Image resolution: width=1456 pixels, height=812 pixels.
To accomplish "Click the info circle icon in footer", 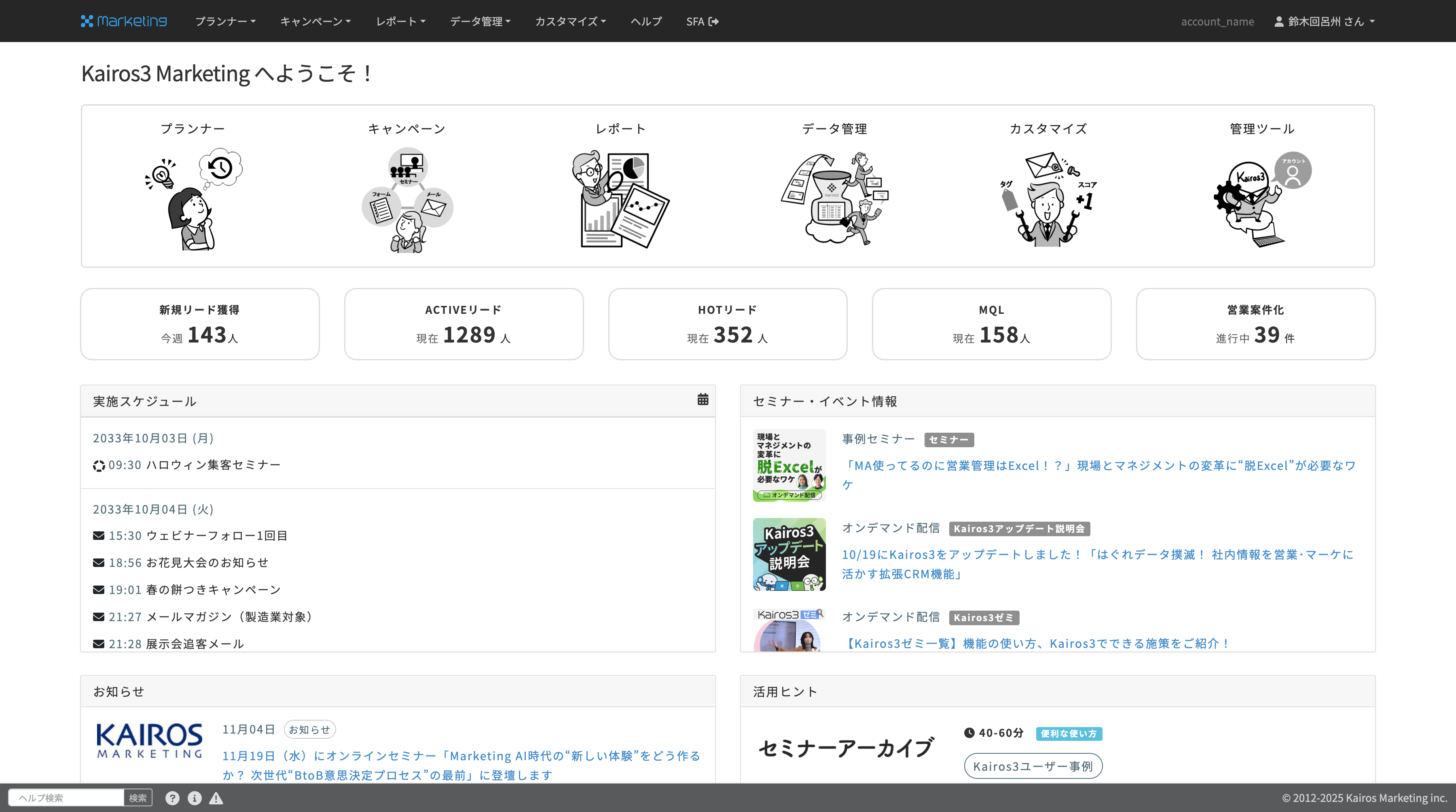I will click(195, 797).
